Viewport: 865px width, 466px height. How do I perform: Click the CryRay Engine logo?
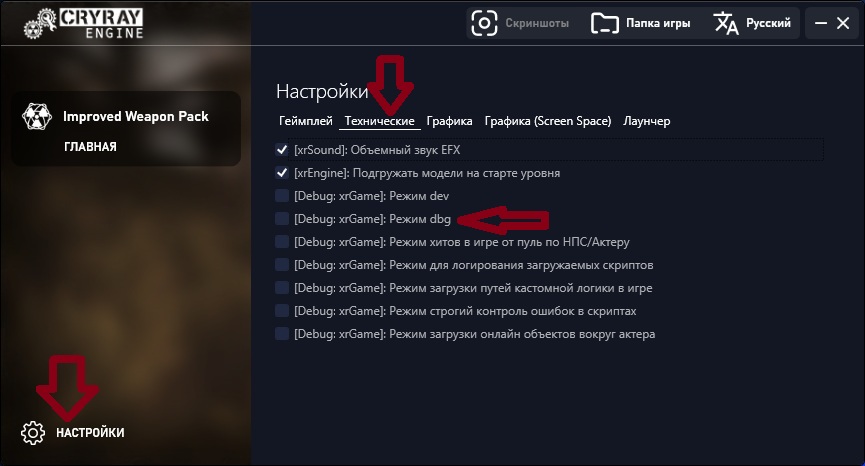84,23
